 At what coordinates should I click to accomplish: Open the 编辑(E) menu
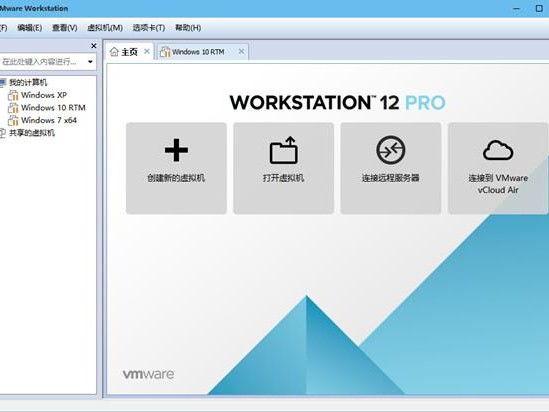[x=30, y=28]
